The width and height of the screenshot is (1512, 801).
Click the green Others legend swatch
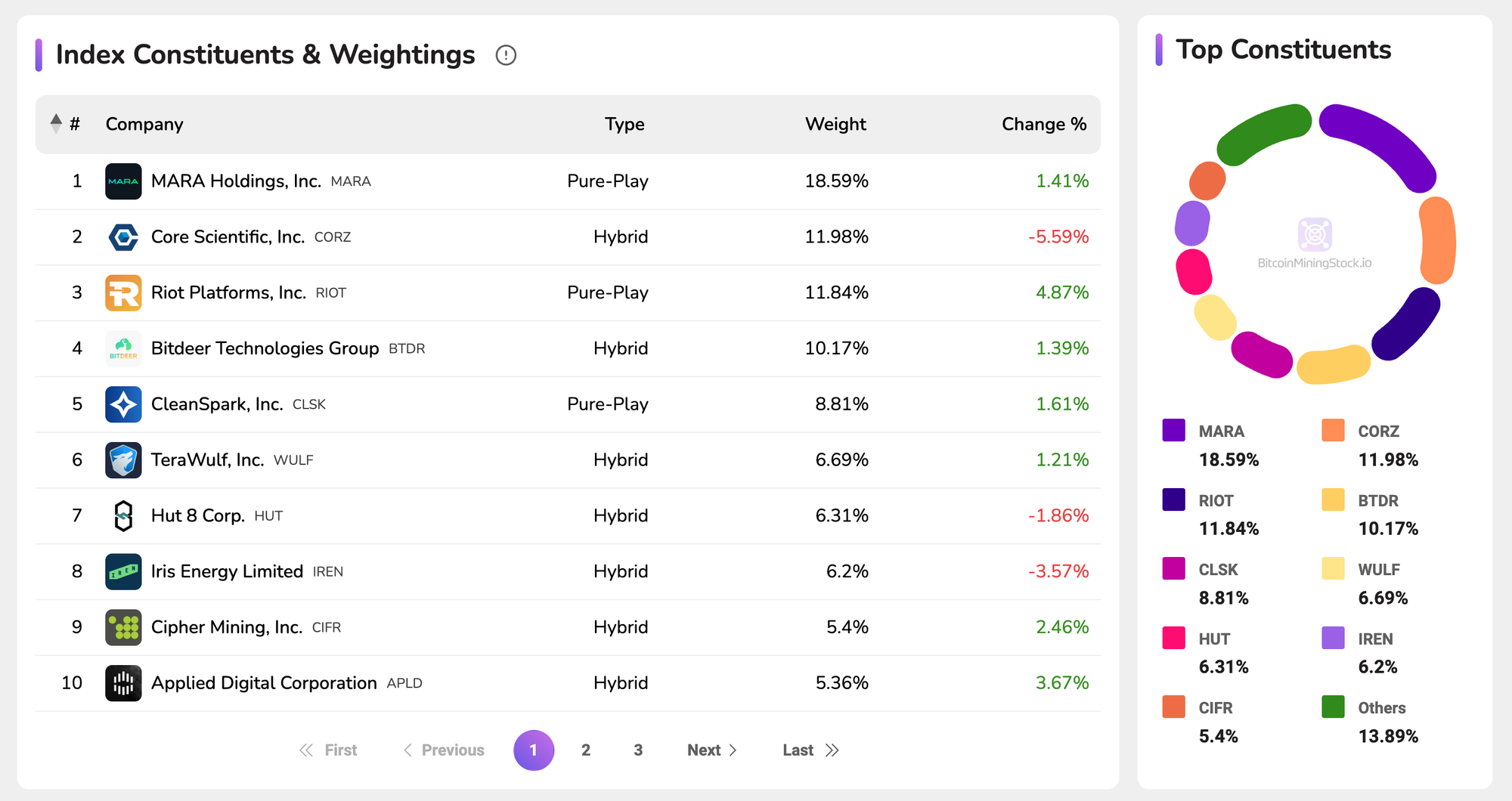click(1333, 707)
